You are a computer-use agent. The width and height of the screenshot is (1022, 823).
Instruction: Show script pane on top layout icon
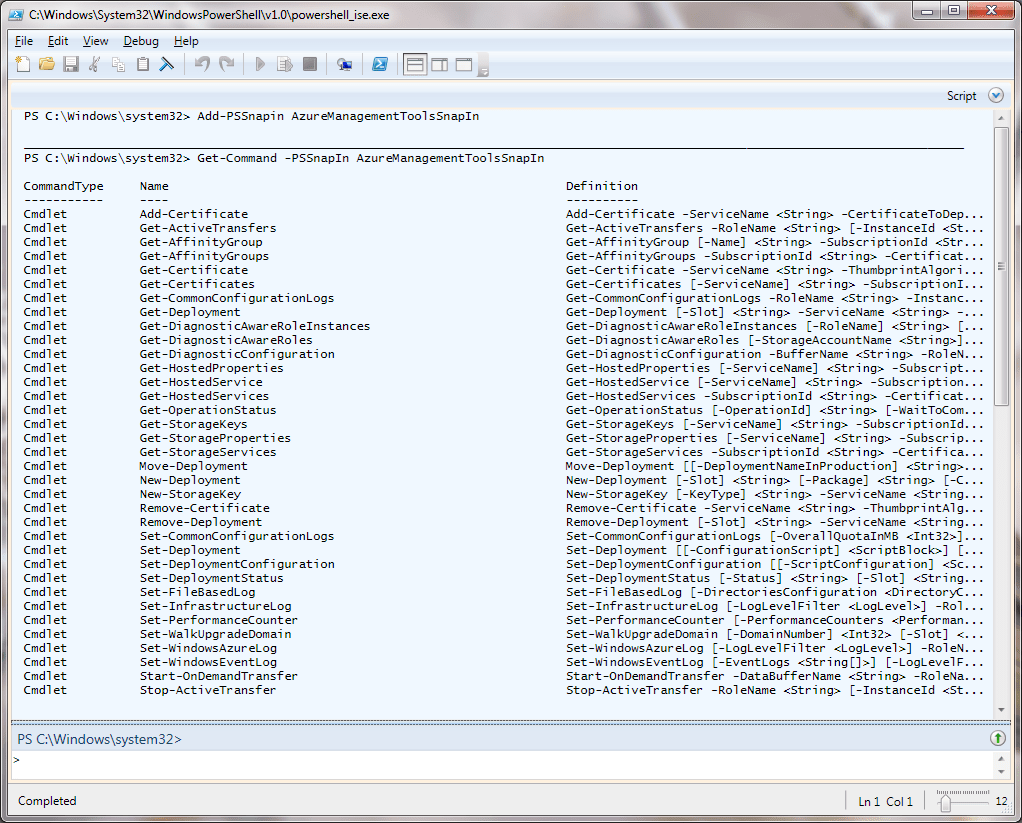tap(415, 64)
